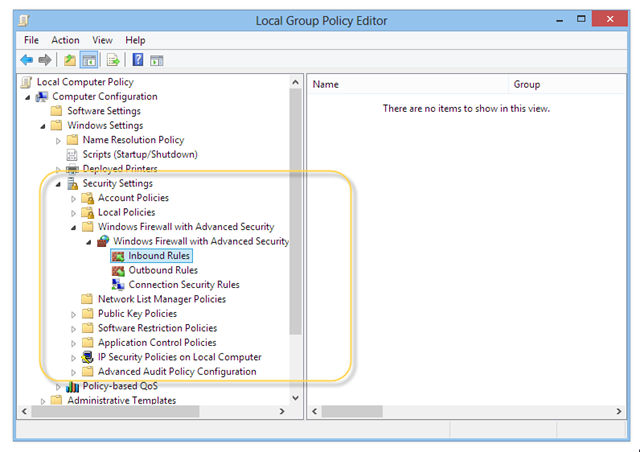Select Network List Manager Policies
This screenshot has height=452, width=640.
tap(162, 299)
